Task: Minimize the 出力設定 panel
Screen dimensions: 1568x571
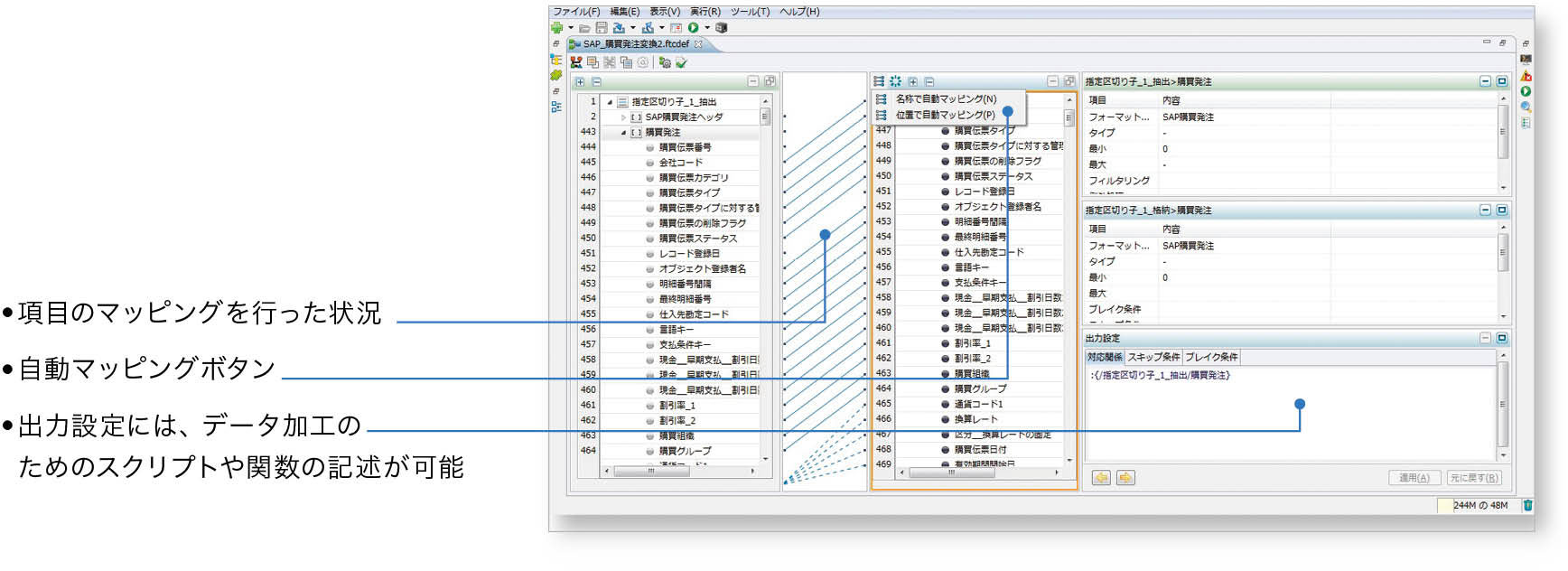Action: 1486,338
